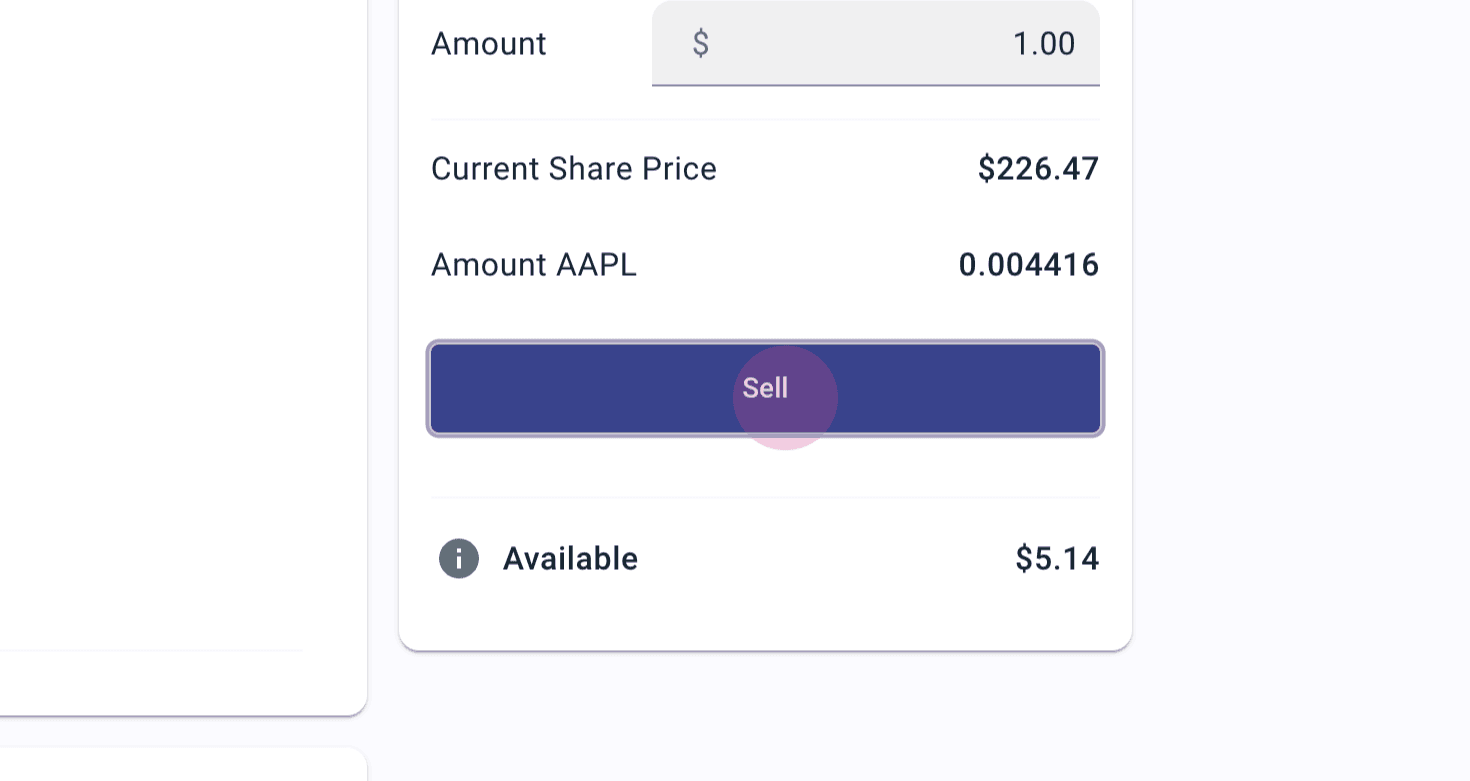
Task: Click the horizontal rule in left card
Action: [x=150, y=650]
